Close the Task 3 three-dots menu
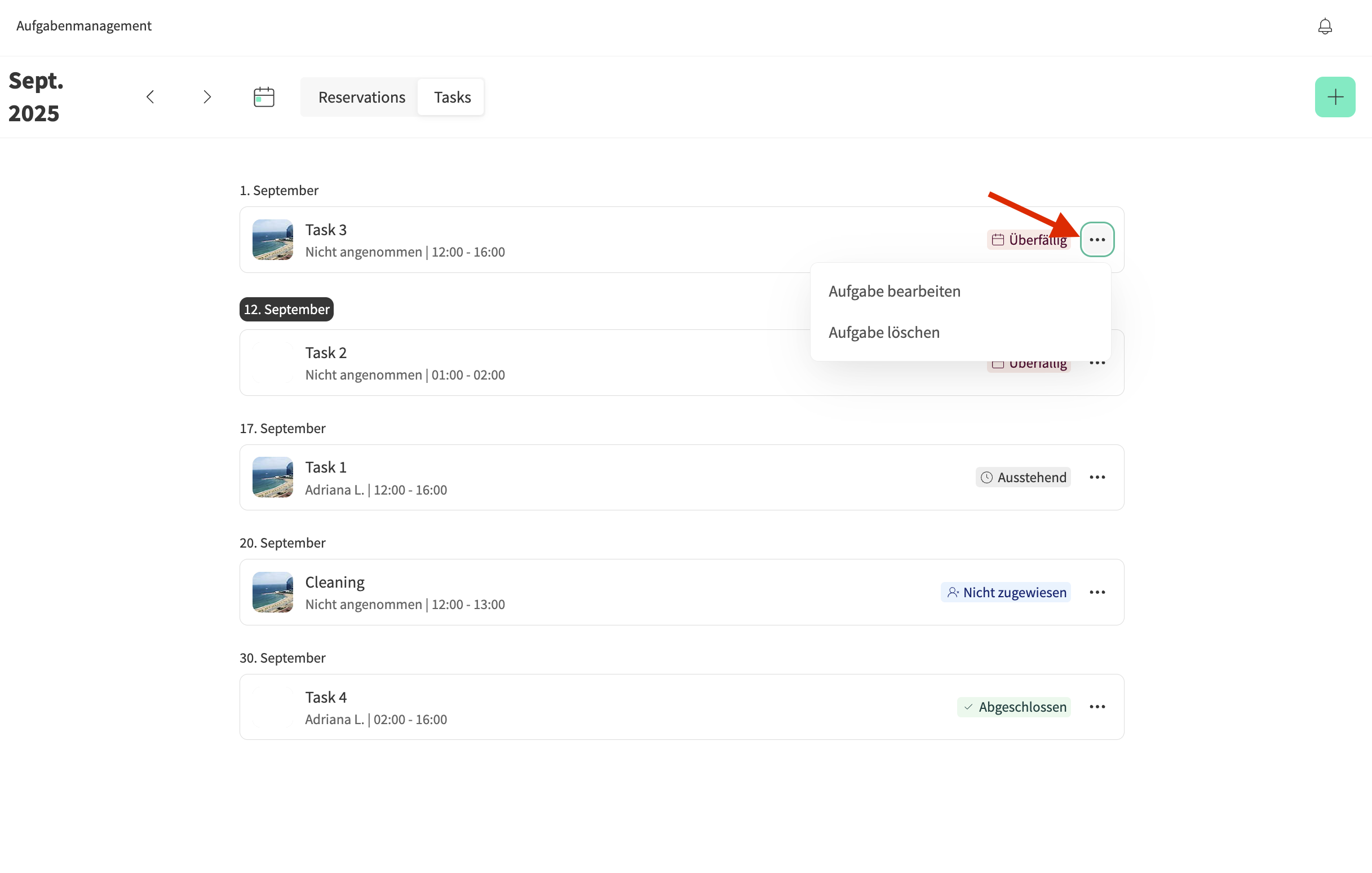Viewport: 1372px width, 873px height. click(x=1097, y=240)
